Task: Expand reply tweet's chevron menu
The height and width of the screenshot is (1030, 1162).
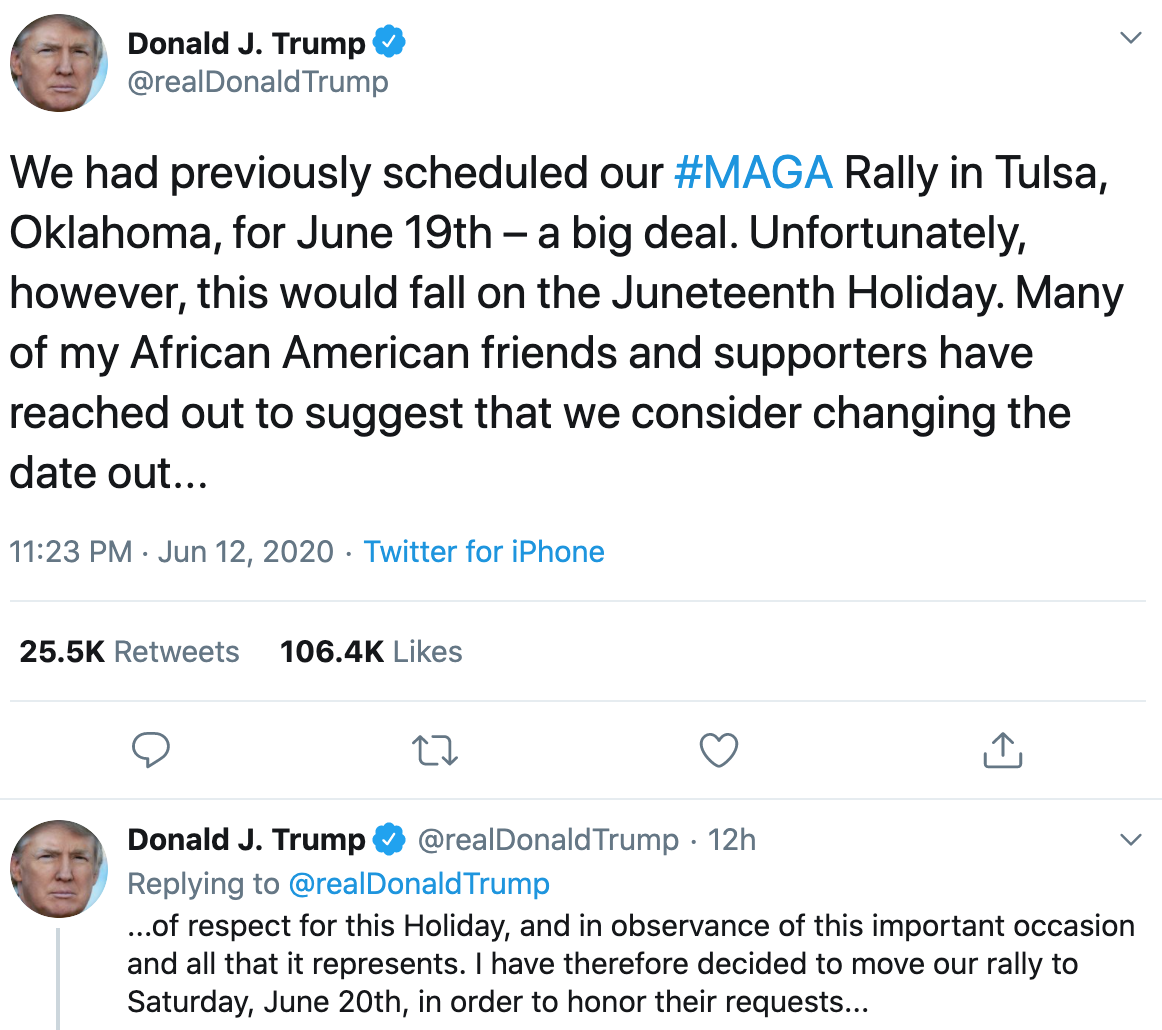Action: 1130,840
